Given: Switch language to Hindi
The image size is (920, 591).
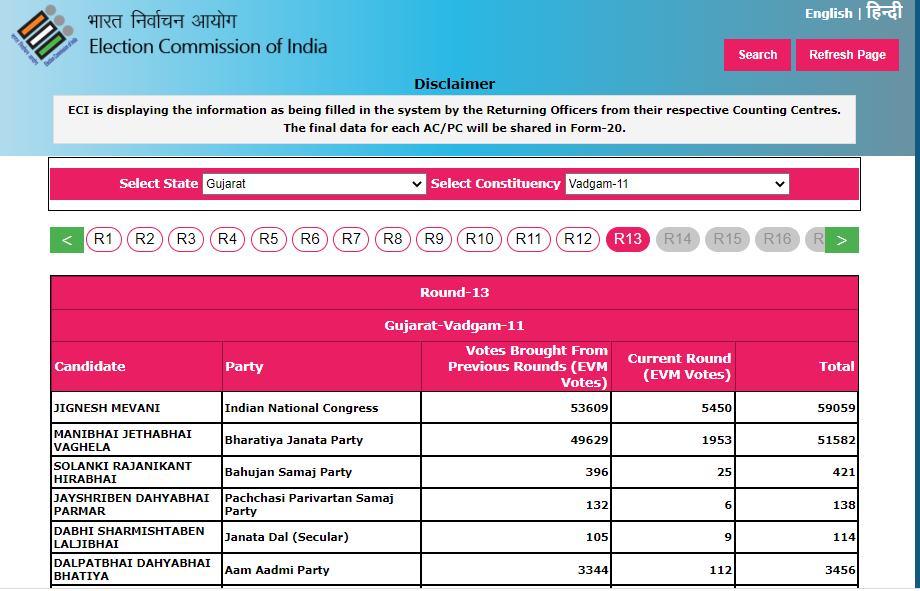Looking at the screenshot, I should click(x=883, y=12).
